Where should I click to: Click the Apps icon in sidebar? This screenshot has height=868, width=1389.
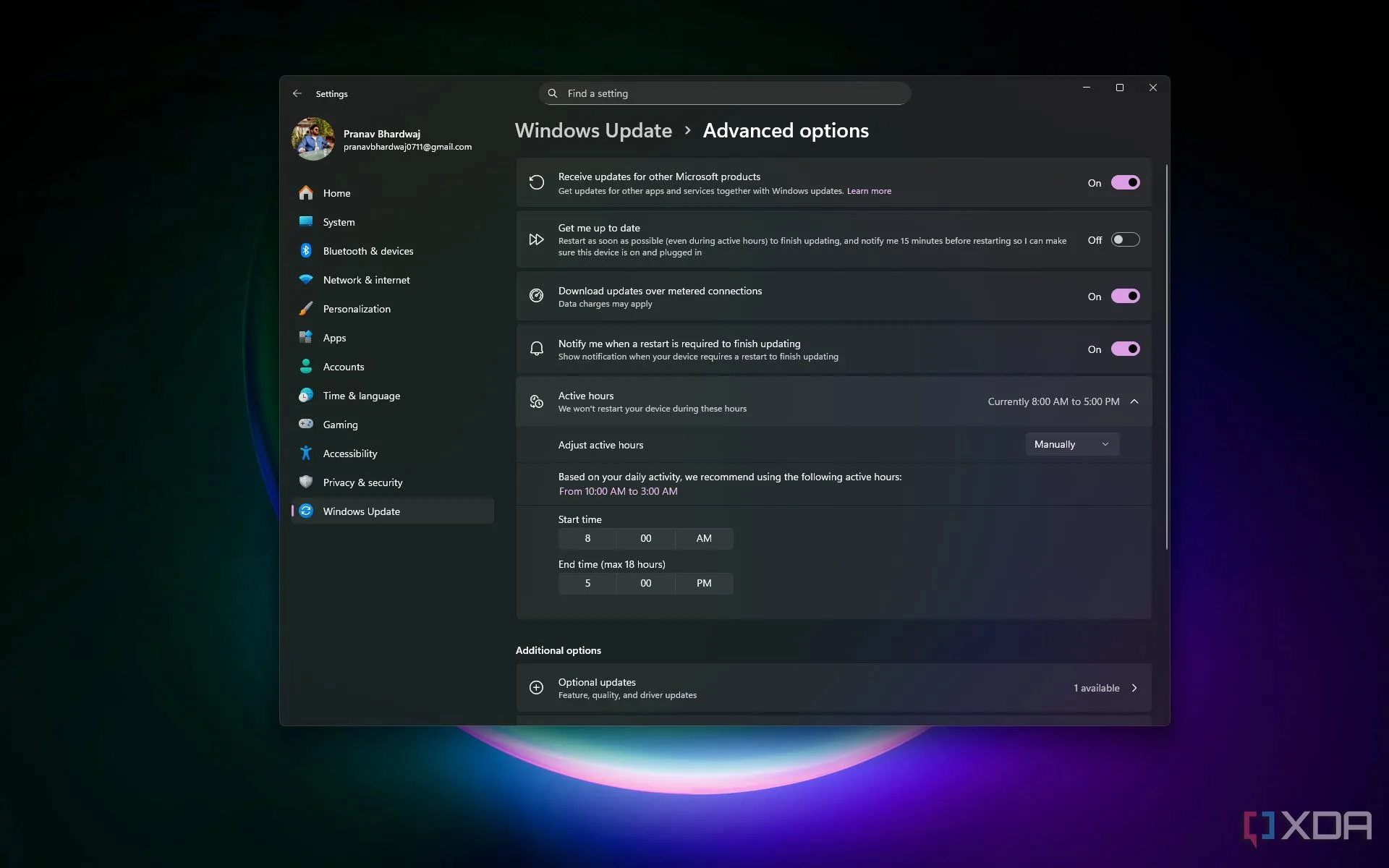coord(306,337)
